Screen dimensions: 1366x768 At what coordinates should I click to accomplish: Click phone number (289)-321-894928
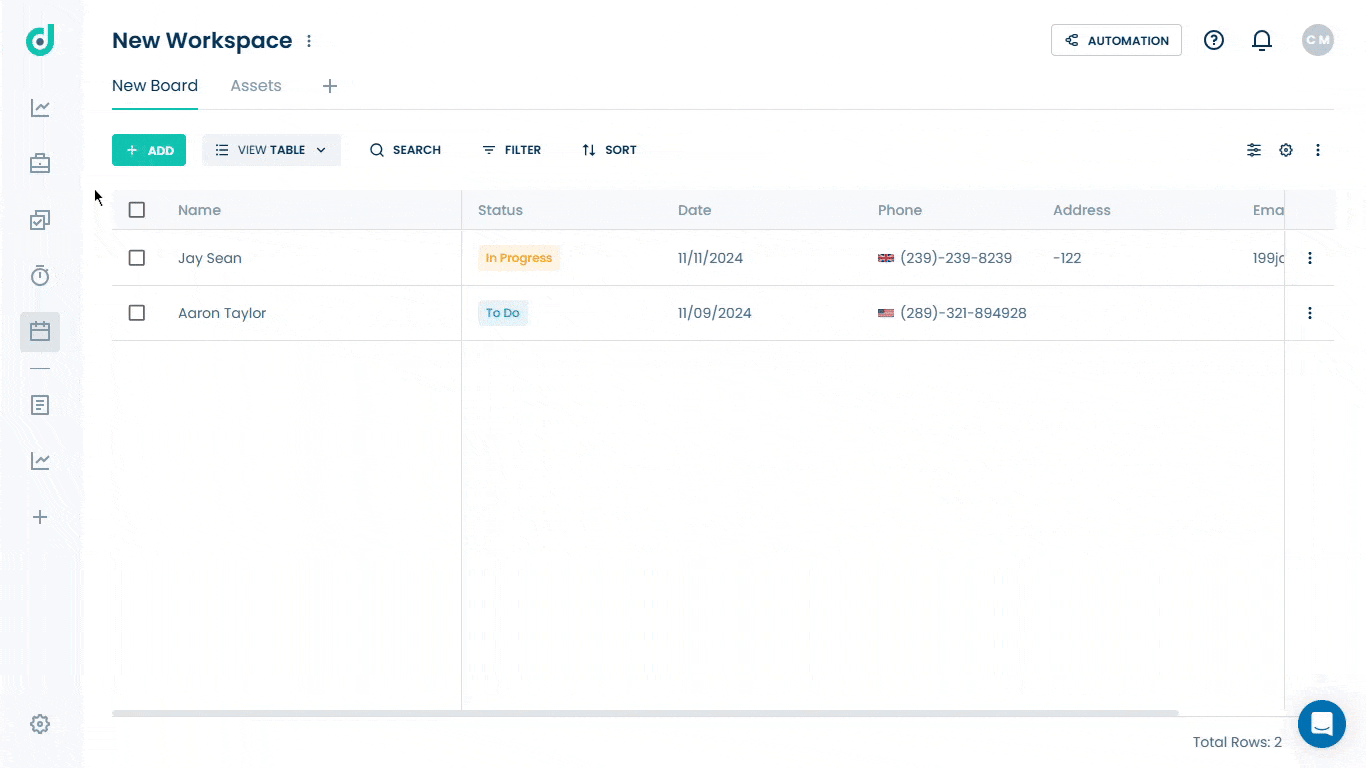coord(963,313)
